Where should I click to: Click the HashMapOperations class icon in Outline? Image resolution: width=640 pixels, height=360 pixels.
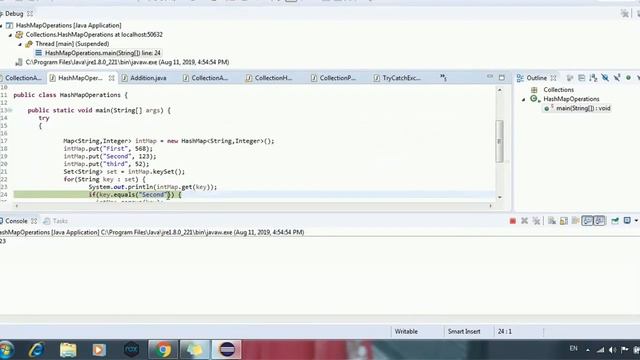pos(534,99)
